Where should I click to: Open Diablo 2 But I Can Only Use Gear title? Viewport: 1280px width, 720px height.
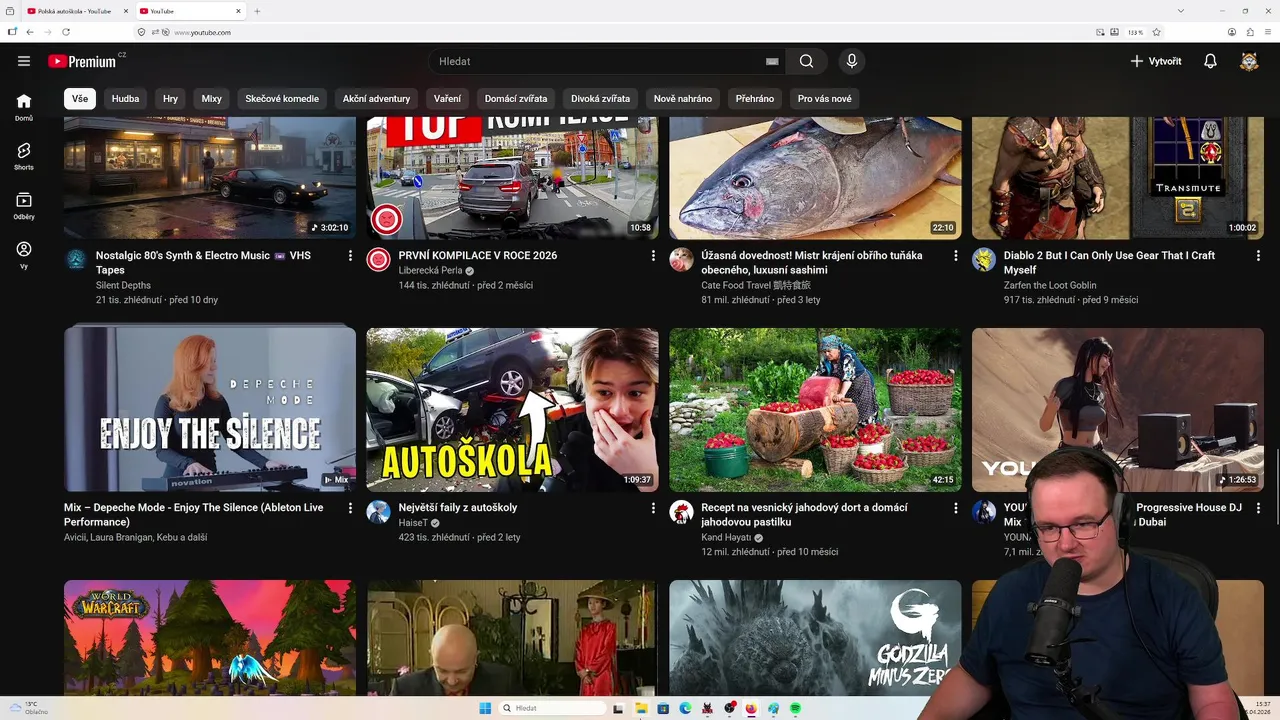point(1110,263)
